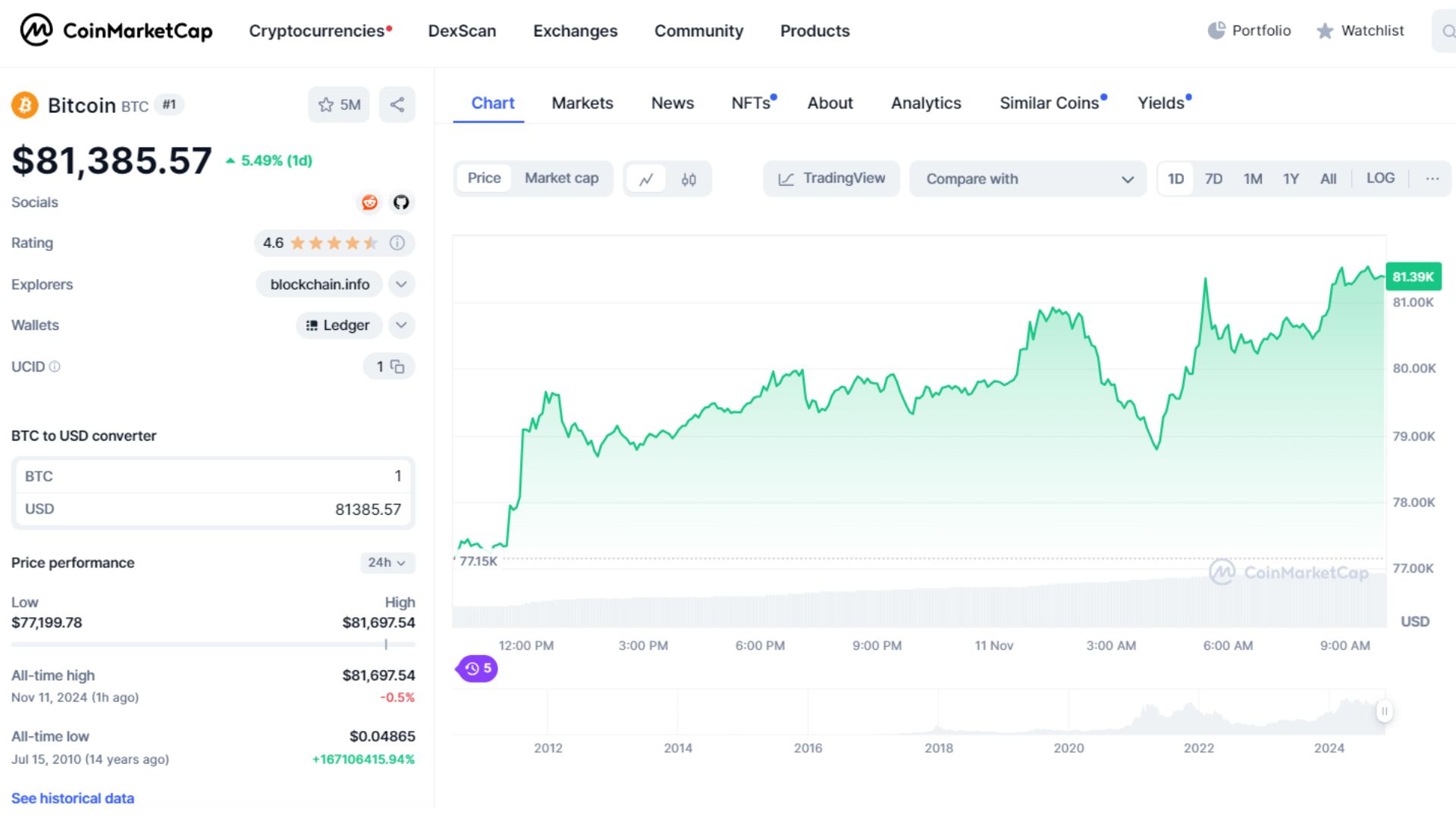
Task: Select the 1Y timeframe button
Action: (1291, 178)
